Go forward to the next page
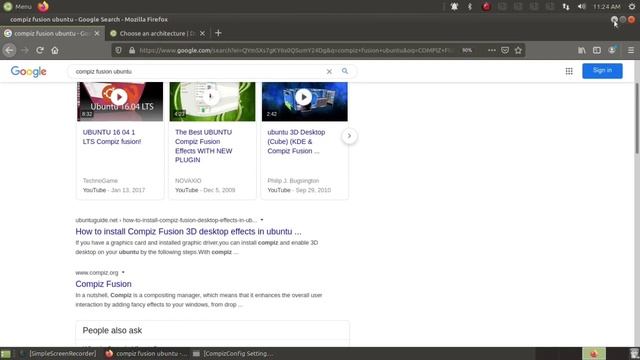Image resolution: width=640 pixels, height=360 pixels. (x=25, y=50)
